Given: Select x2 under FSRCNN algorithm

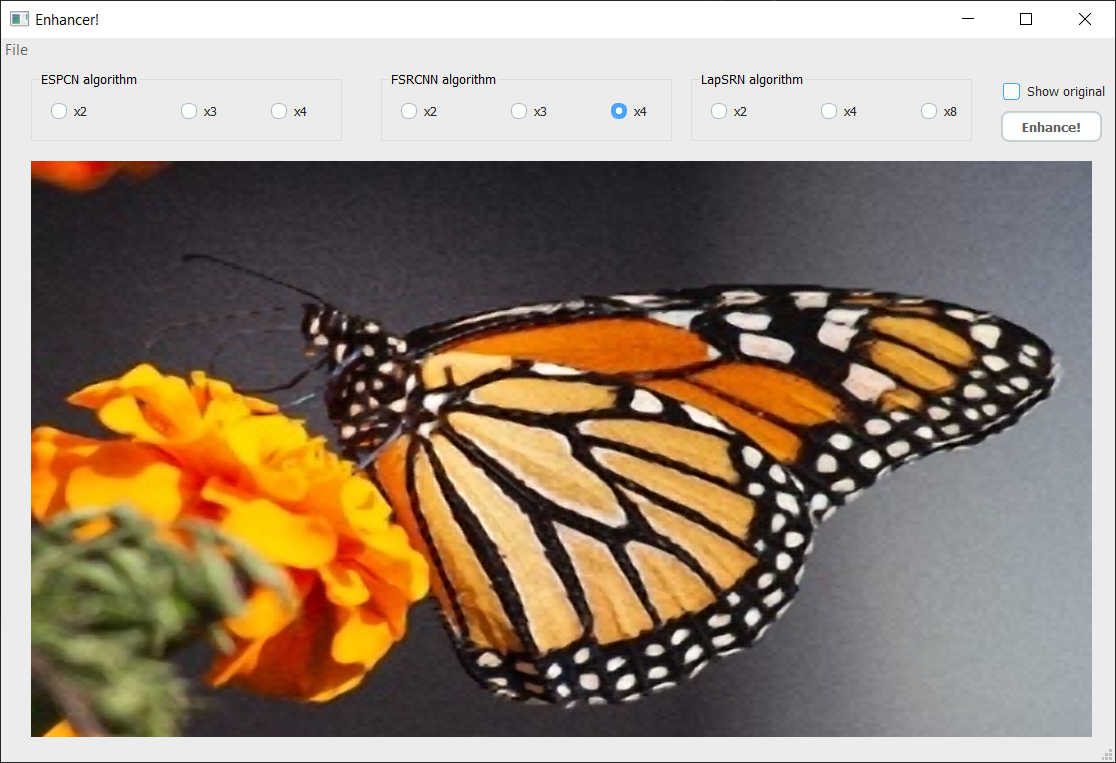Looking at the screenshot, I should click(x=408, y=111).
